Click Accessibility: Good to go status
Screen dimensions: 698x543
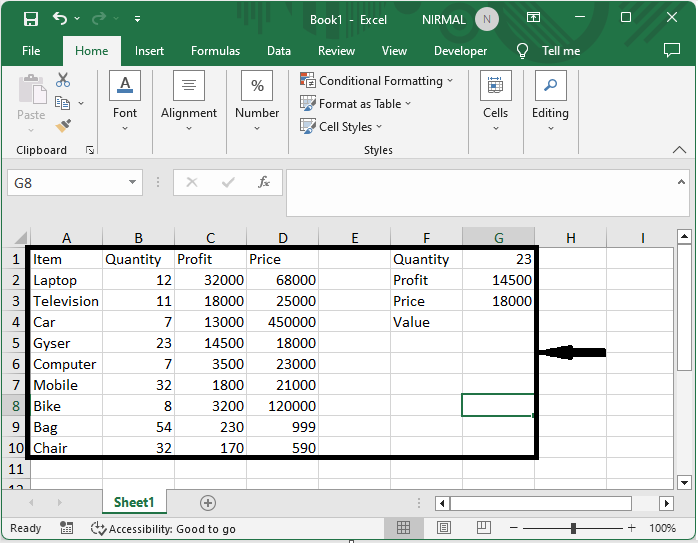tap(163, 528)
